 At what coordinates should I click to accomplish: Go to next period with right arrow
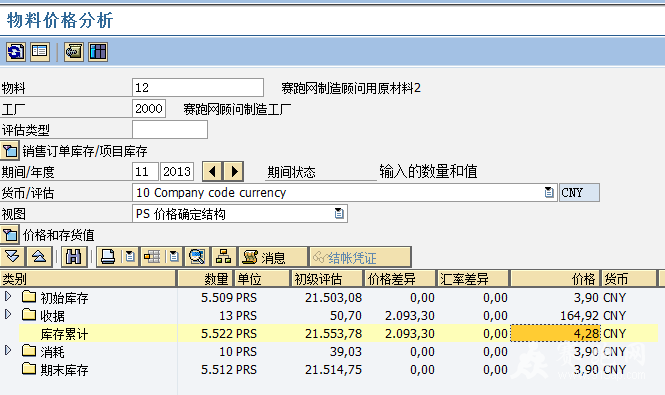click(x=233, y=172)
